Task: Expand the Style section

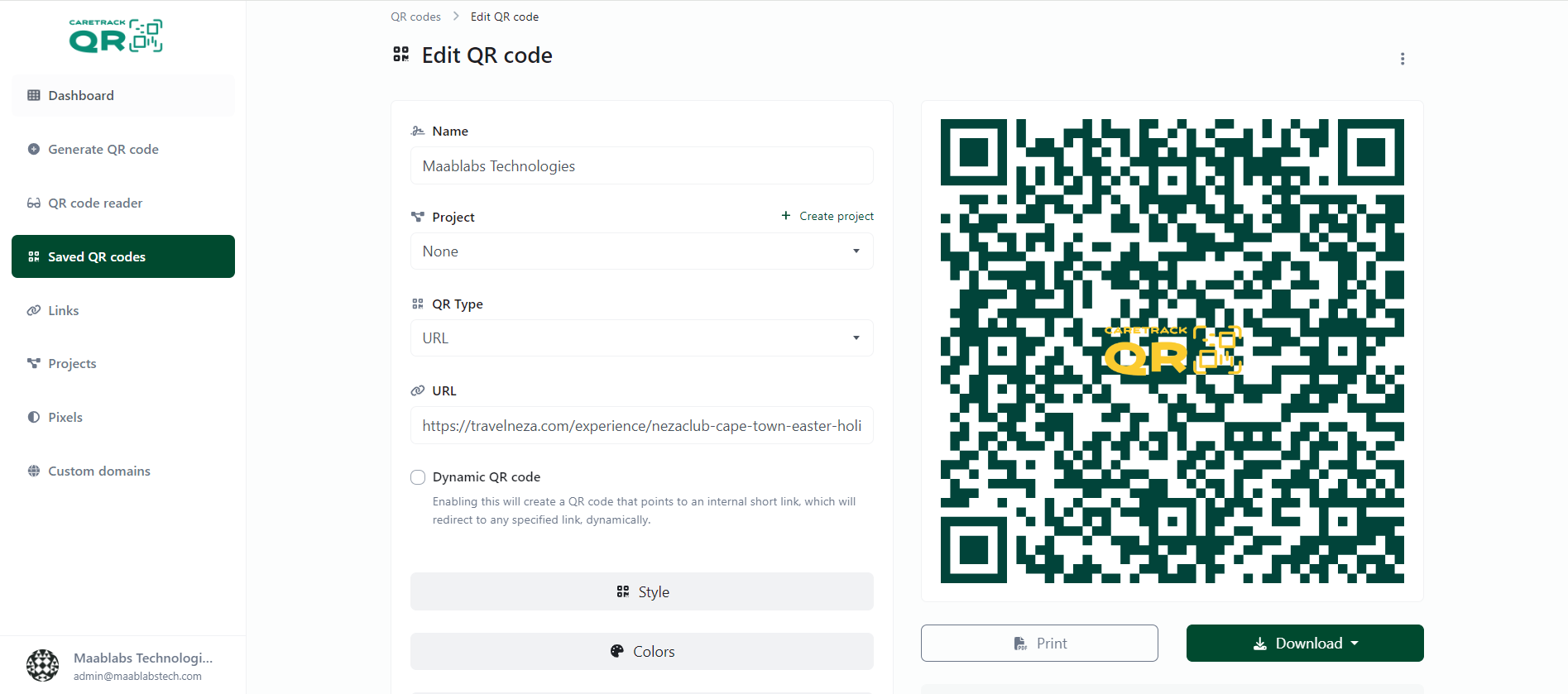Action: [642, 591]
